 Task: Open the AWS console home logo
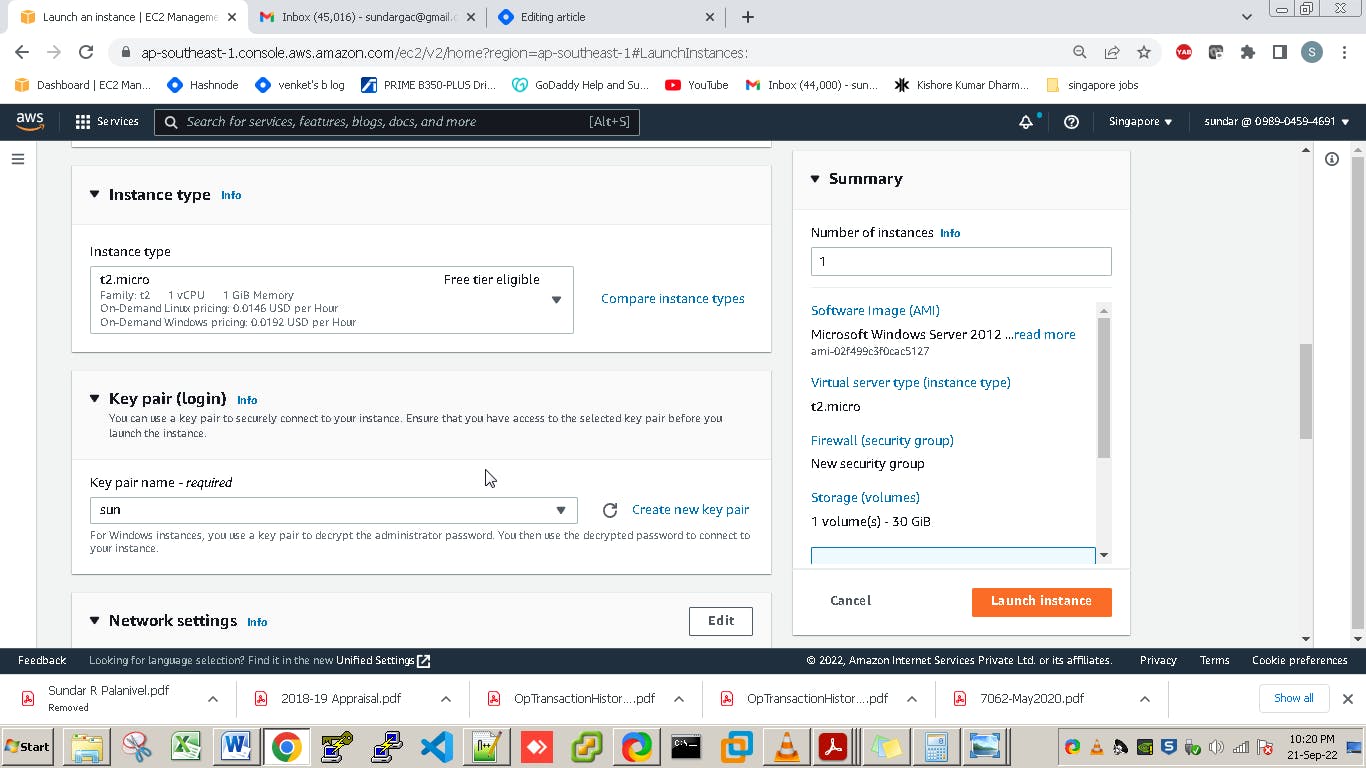[x=30, y=121]
